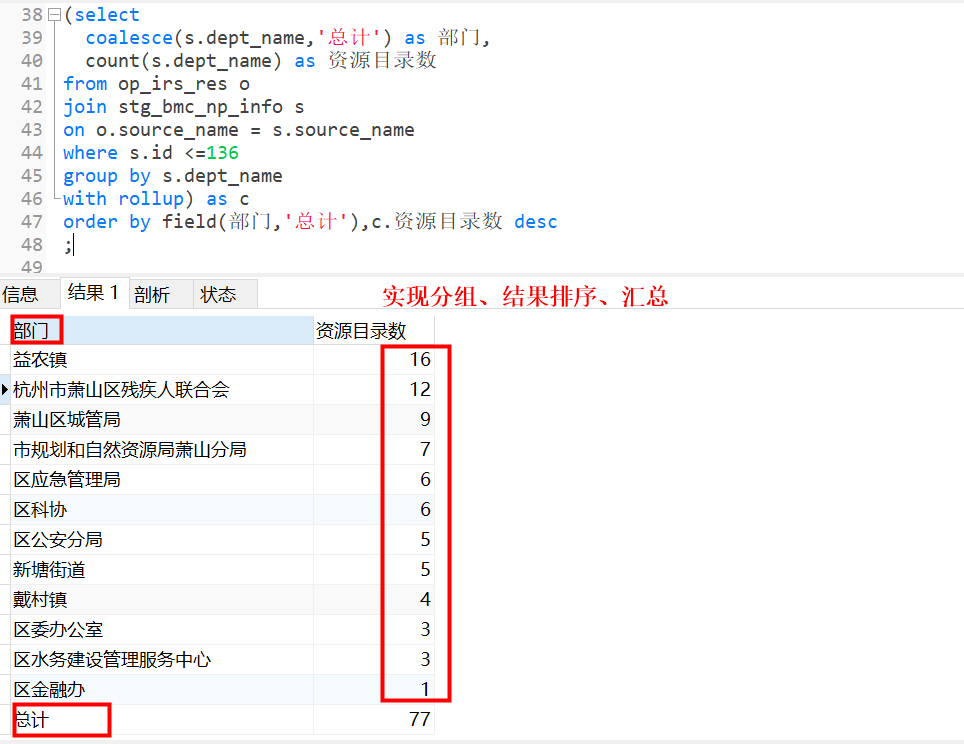Select the 戴村镇 cell
This screenshot has height=744, width=964.
tap(162, 600)
